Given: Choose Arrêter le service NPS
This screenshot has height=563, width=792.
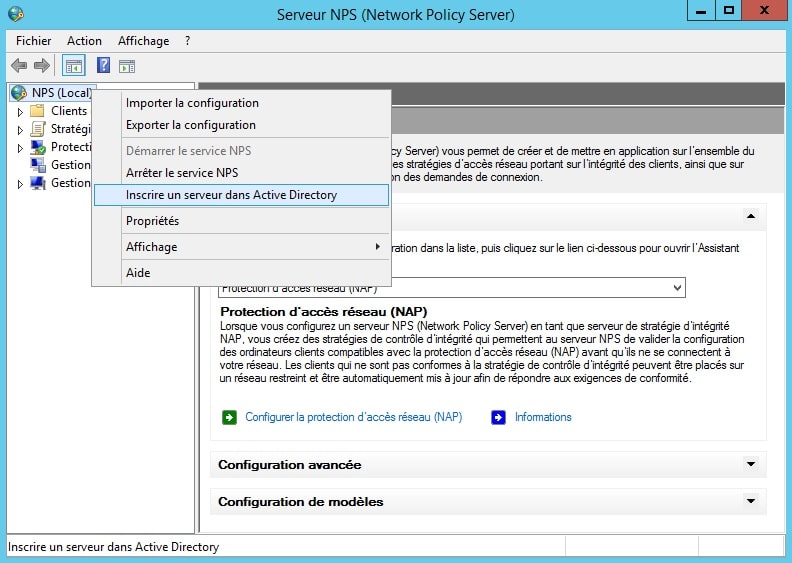Looking at the screenshot, I should pos(241,173).
